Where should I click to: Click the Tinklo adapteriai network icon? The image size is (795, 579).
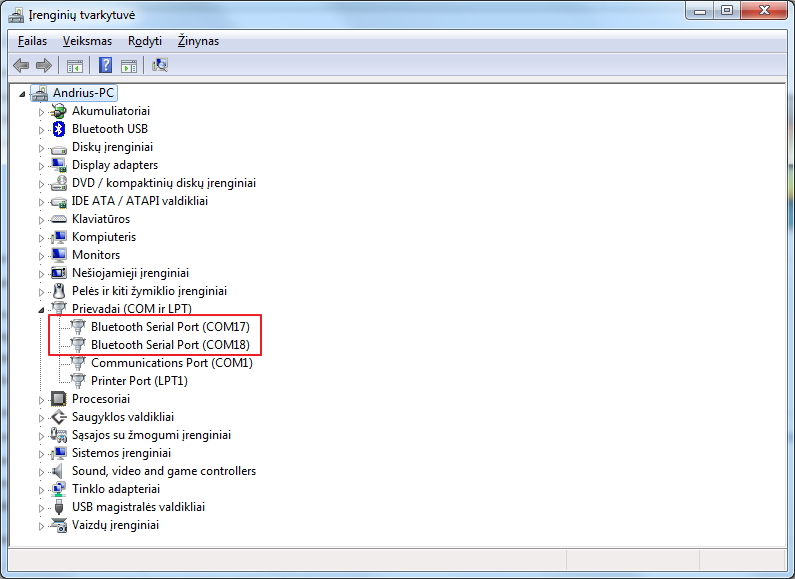59,489
